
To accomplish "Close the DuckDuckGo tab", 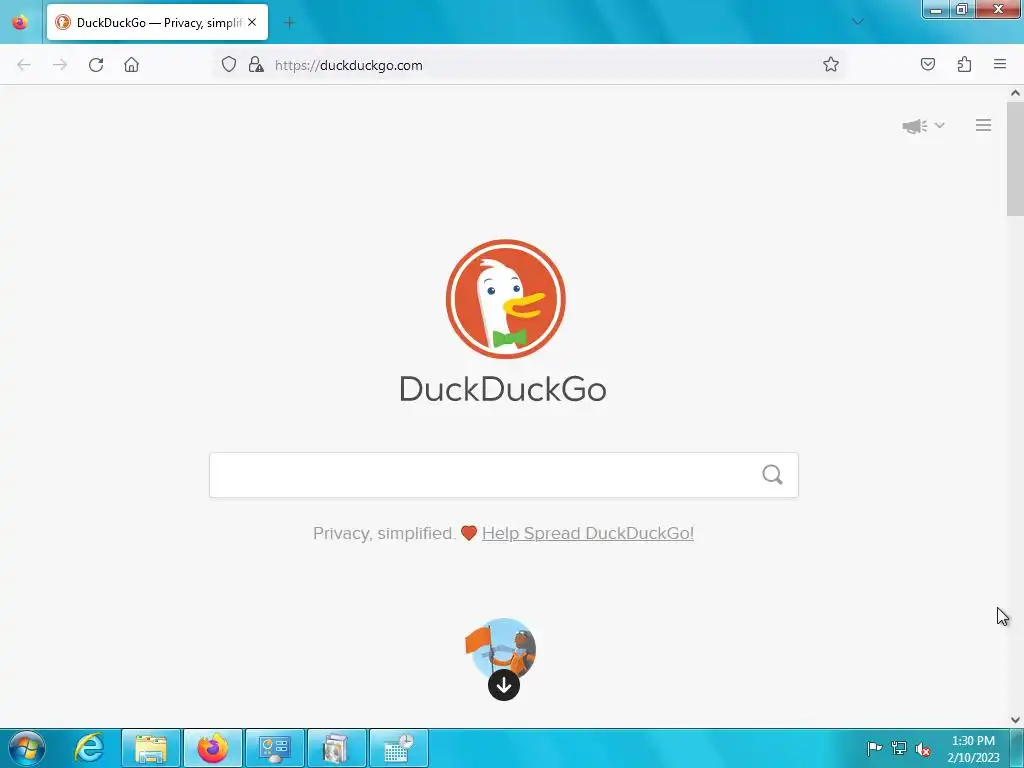I will coord(252,22).
